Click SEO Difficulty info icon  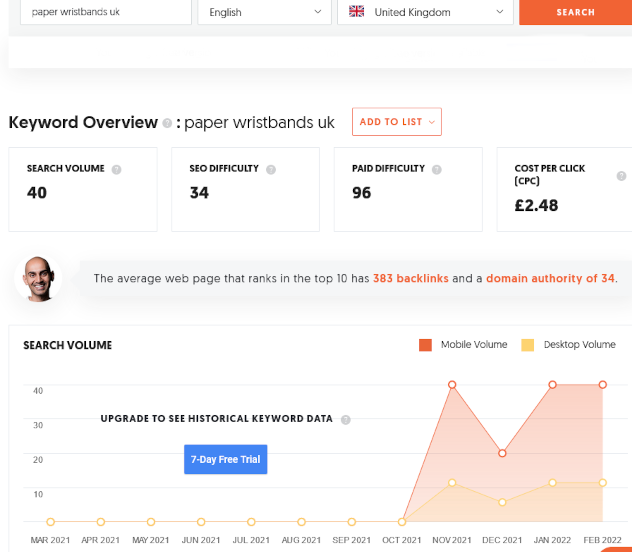pyautogui.click(x=272, y=170)
